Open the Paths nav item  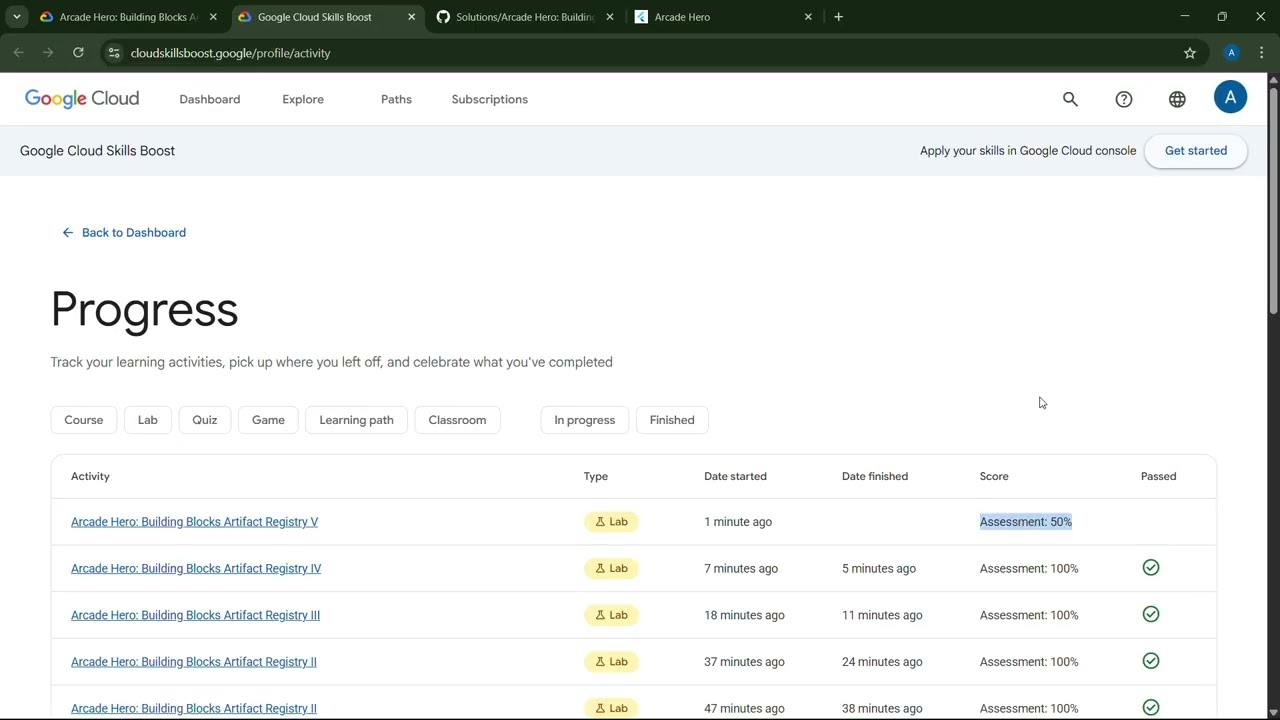(x=396, y=99)
